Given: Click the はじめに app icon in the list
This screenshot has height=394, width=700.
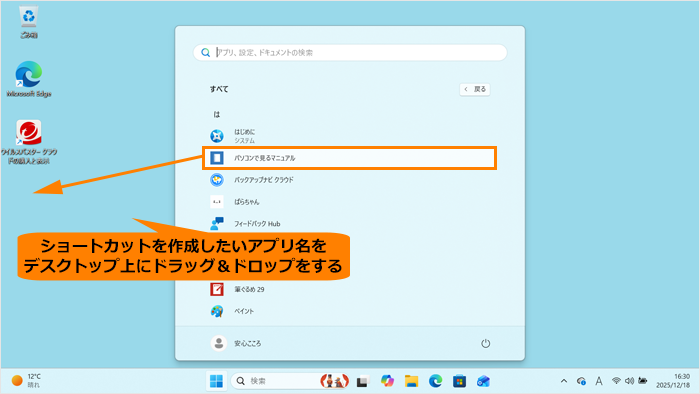Looking at the screenshot, I should pos(217,136).
